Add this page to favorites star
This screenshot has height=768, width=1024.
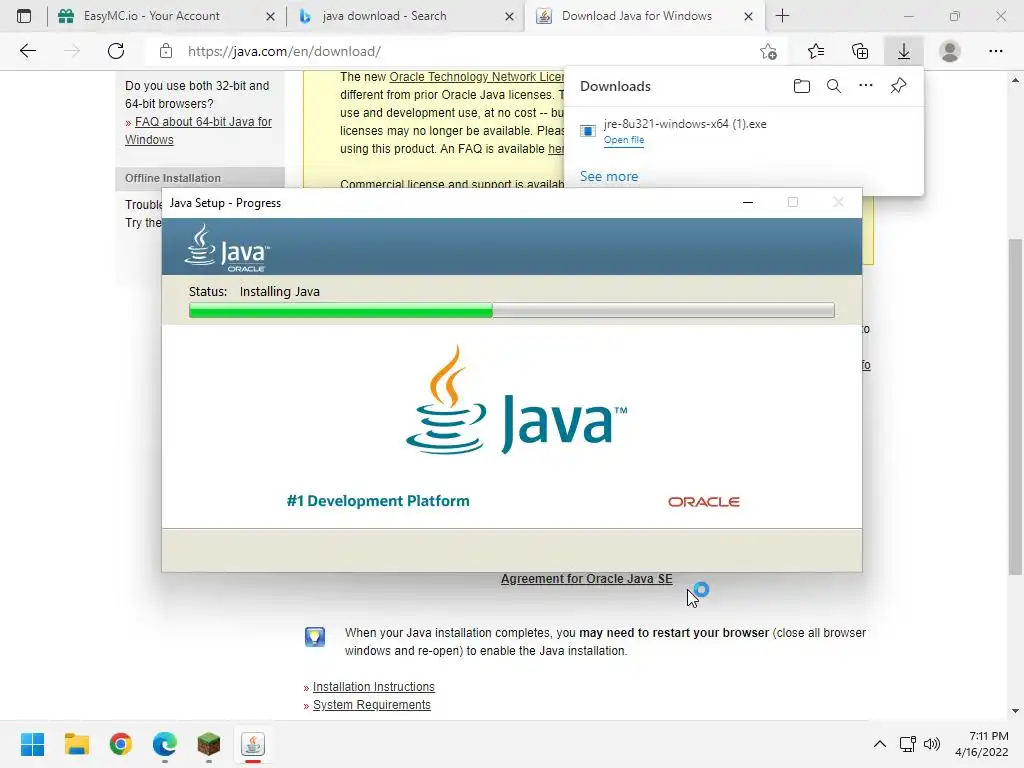pos(769,51)
